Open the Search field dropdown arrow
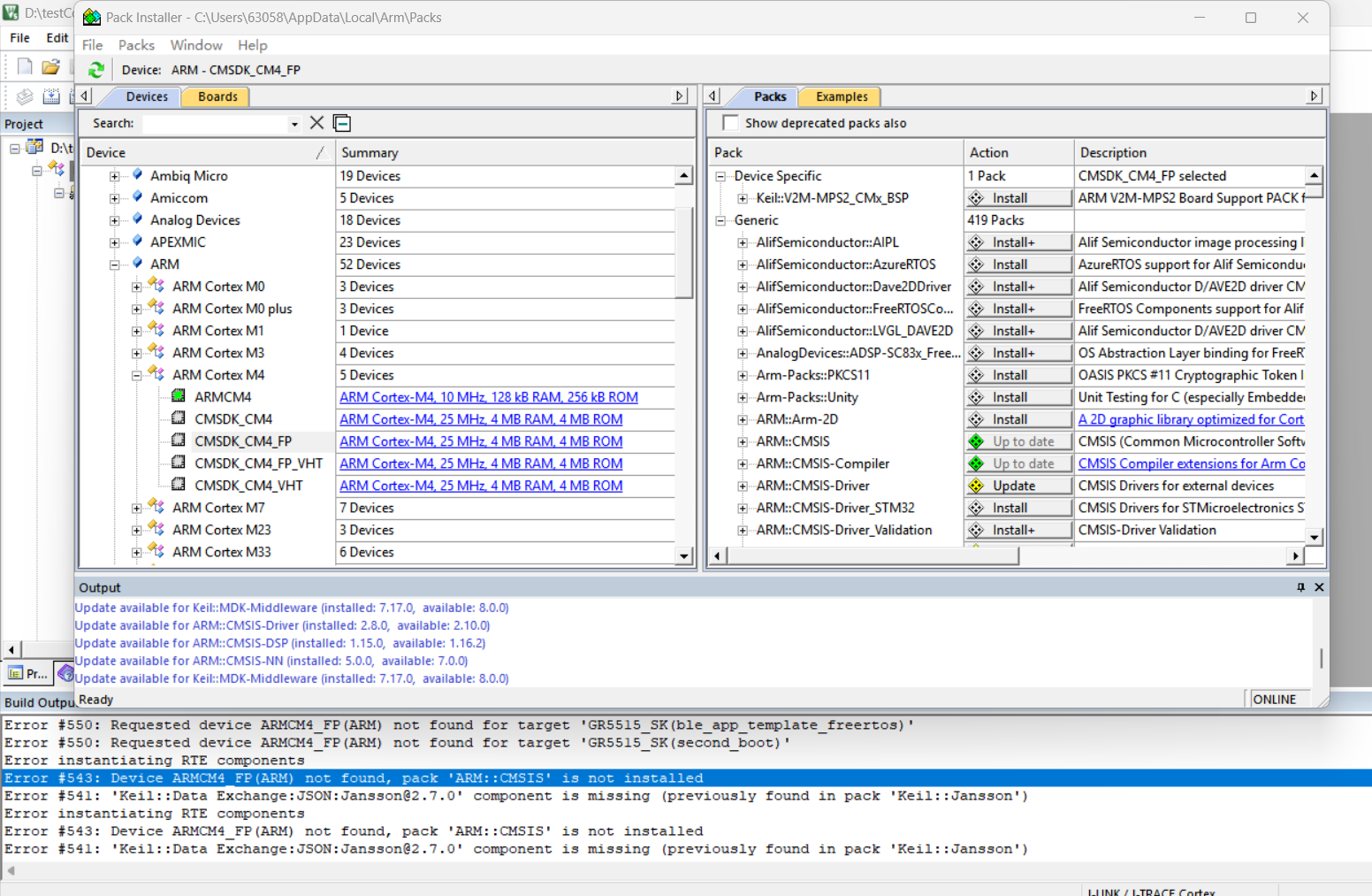Image resolution: width=1372 pixels, height=896 pixels. point(294,124)
